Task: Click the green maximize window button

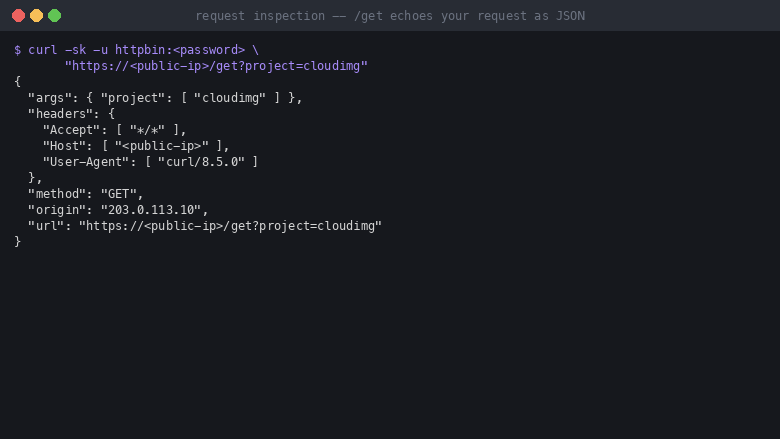Action: pos(54,16)
